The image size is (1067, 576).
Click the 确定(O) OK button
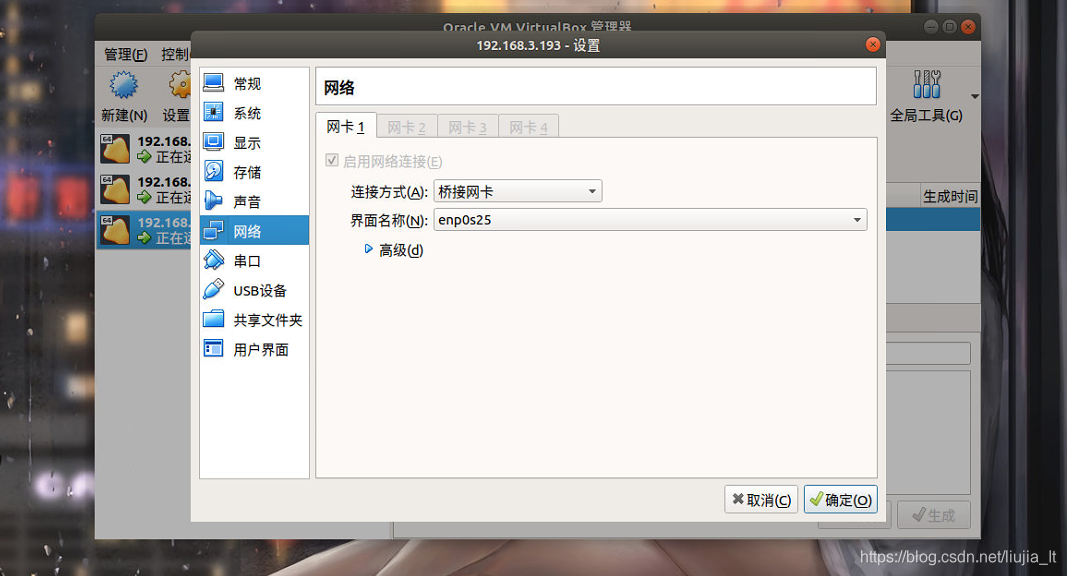pyautogui.click(x=840, y=500)
